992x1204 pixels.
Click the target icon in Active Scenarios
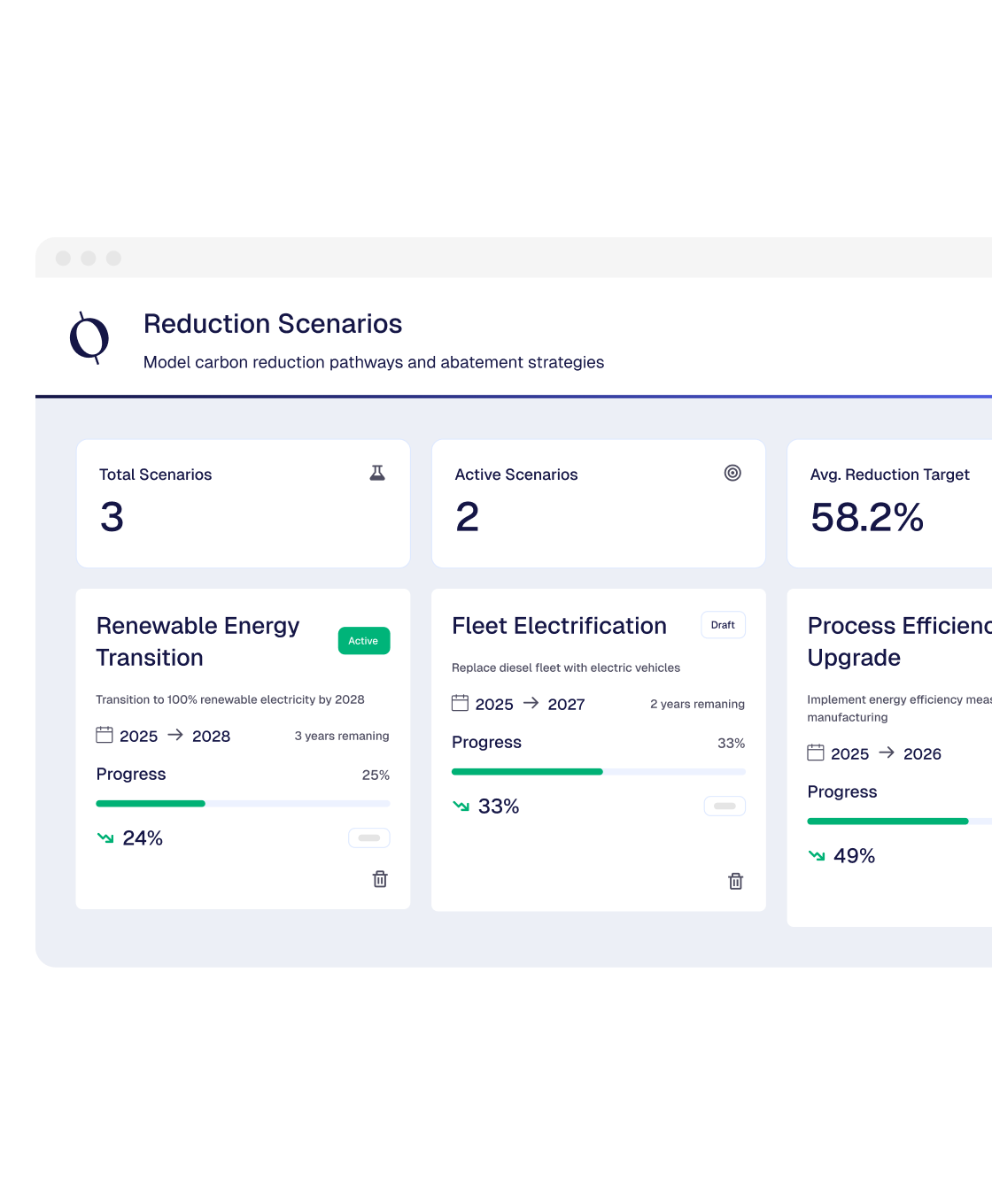point(732,473)
